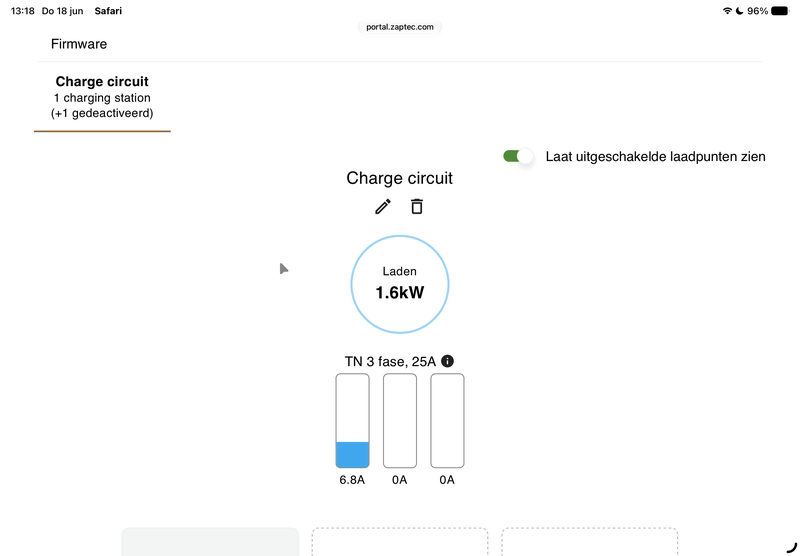Select the 6.8A phase bar
This screenshot has height=556, width=800.
[352, 421]
